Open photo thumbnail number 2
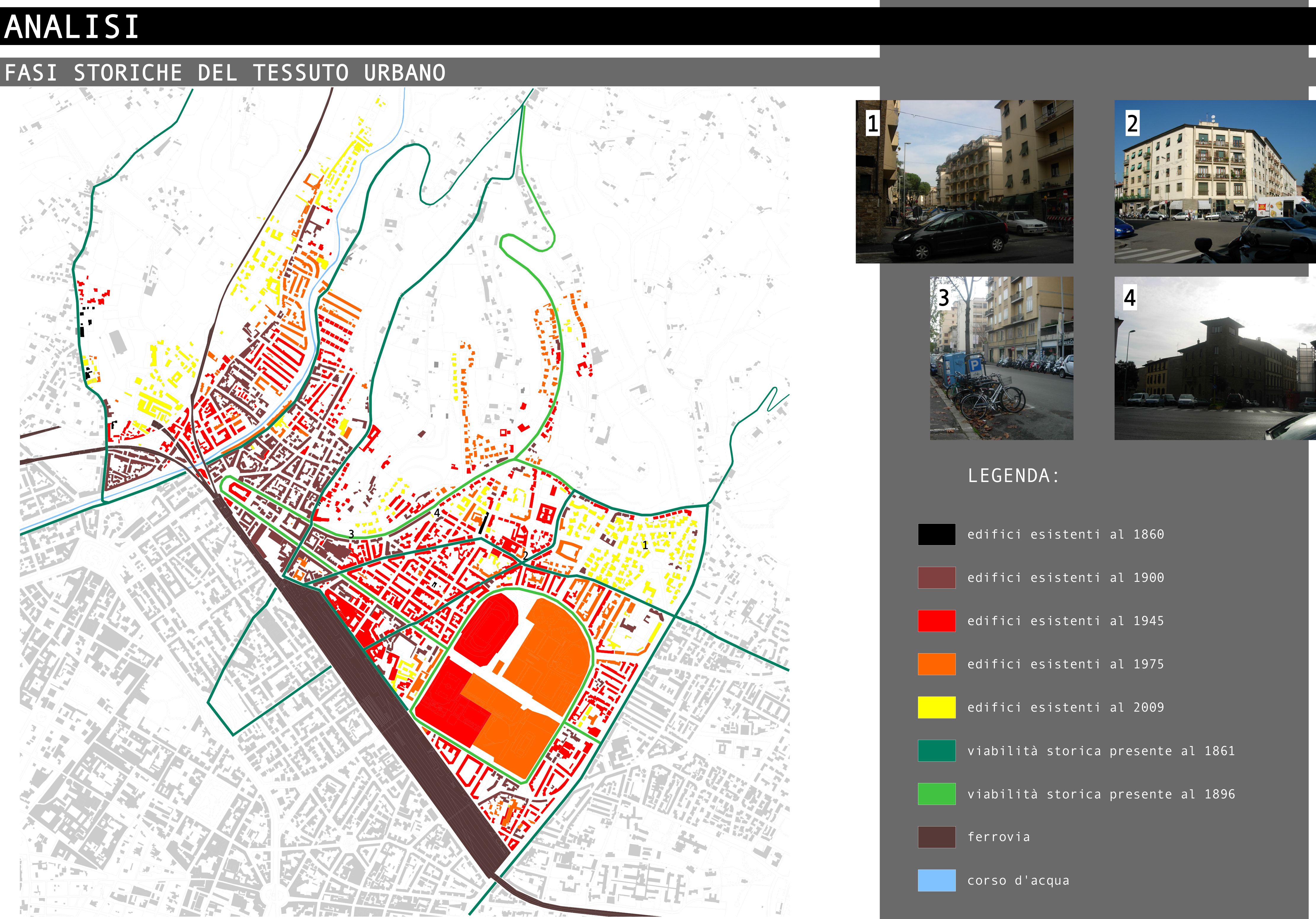1316x919 pixels. [1214, 182]
